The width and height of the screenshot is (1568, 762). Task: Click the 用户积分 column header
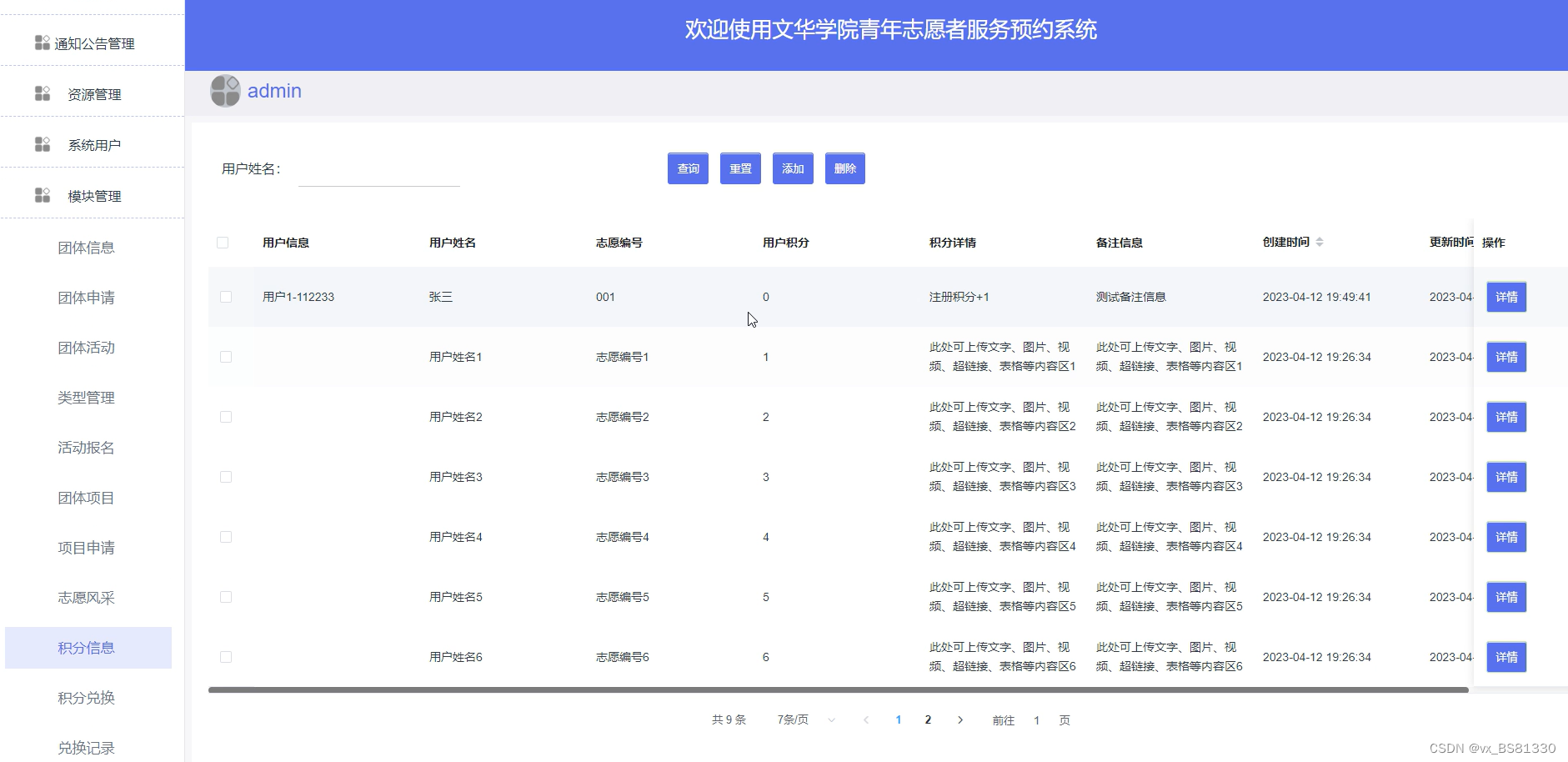point(786,243)
